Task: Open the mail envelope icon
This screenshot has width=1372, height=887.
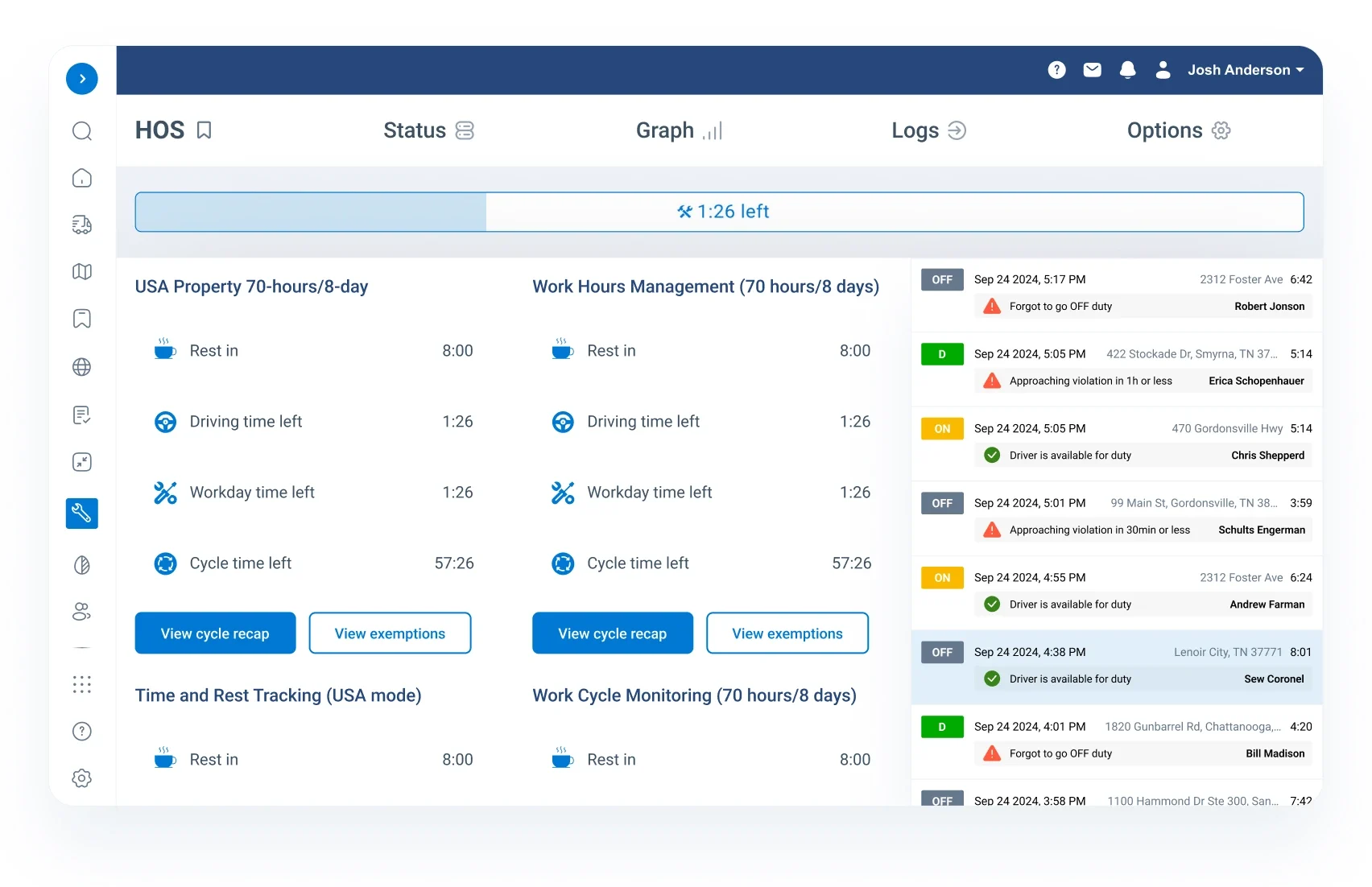Action: [1092, 70]
